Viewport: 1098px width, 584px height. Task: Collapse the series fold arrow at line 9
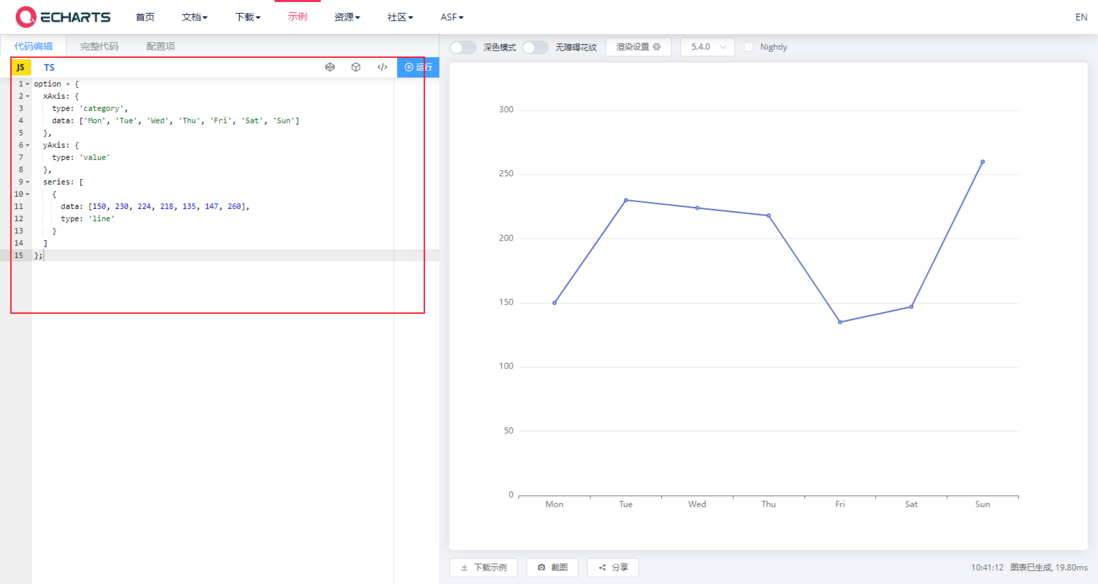pos(28,182)
